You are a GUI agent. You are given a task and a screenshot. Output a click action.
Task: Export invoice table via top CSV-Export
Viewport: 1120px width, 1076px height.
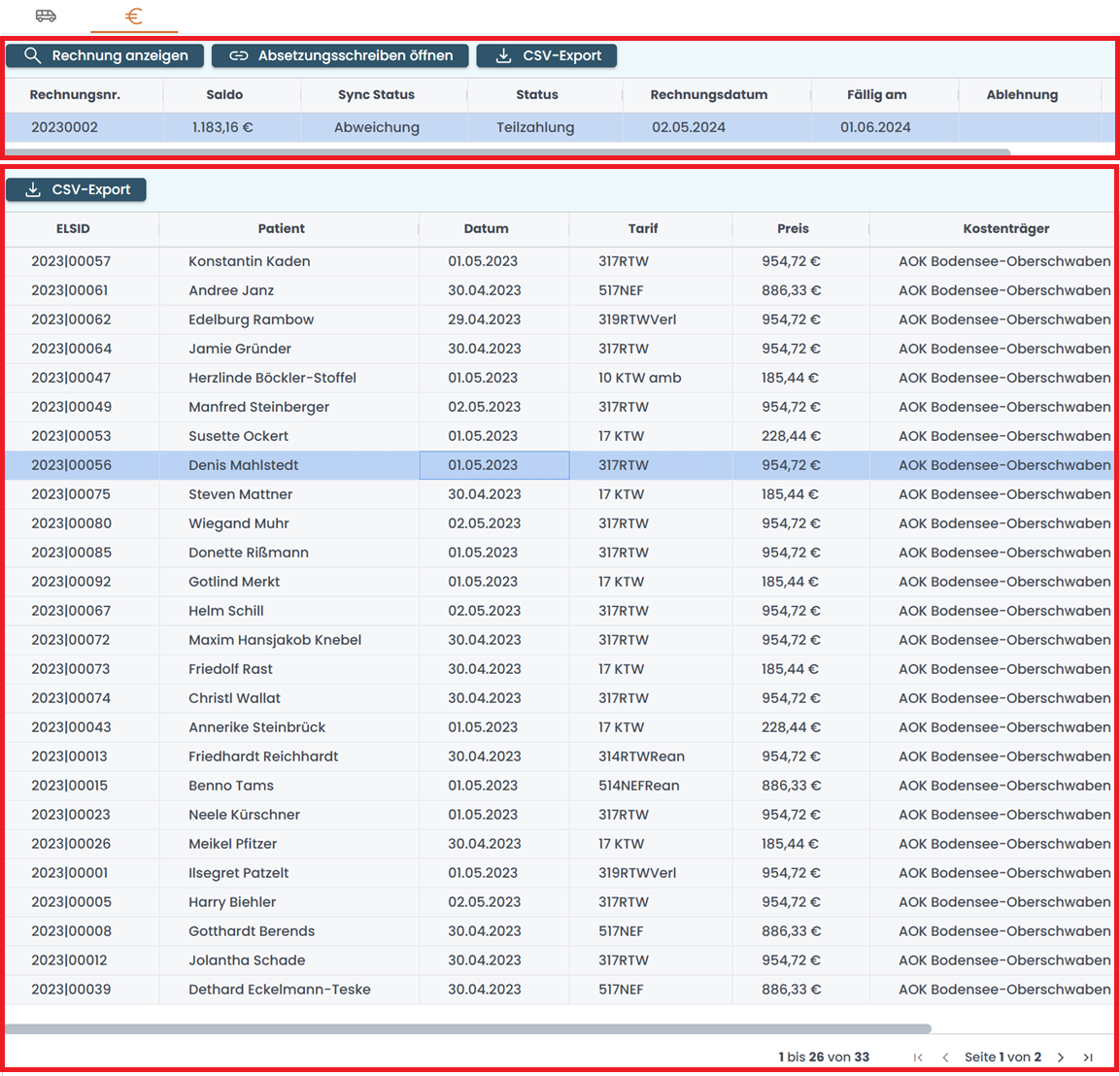pyautogui.click(x=546, y=56)
